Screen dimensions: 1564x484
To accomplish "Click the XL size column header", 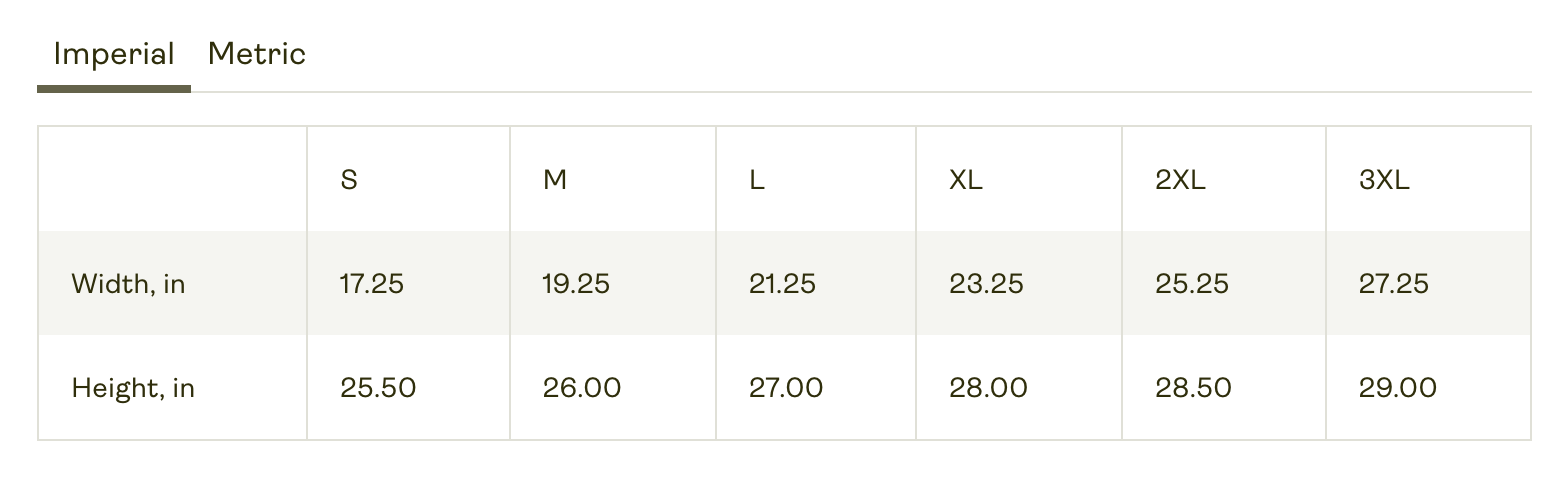I will click(x=966, y=181).
